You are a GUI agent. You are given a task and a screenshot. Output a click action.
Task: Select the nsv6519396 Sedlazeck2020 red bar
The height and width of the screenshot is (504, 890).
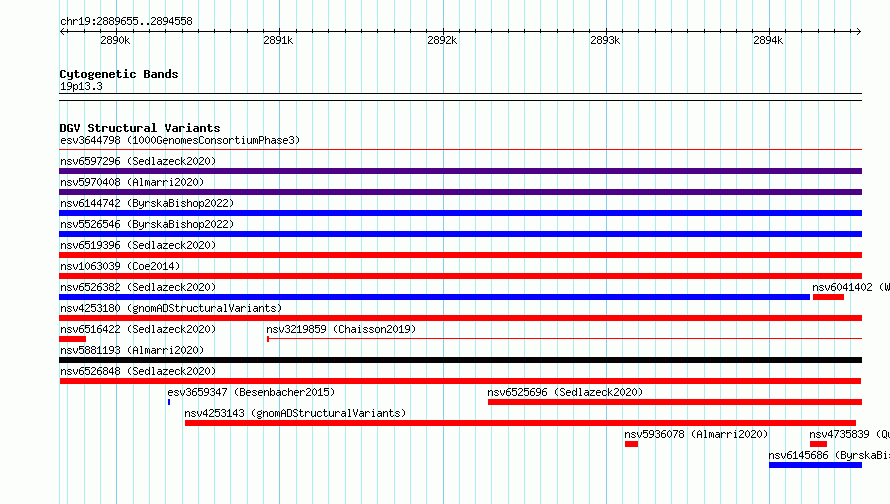tap(460, 255)
